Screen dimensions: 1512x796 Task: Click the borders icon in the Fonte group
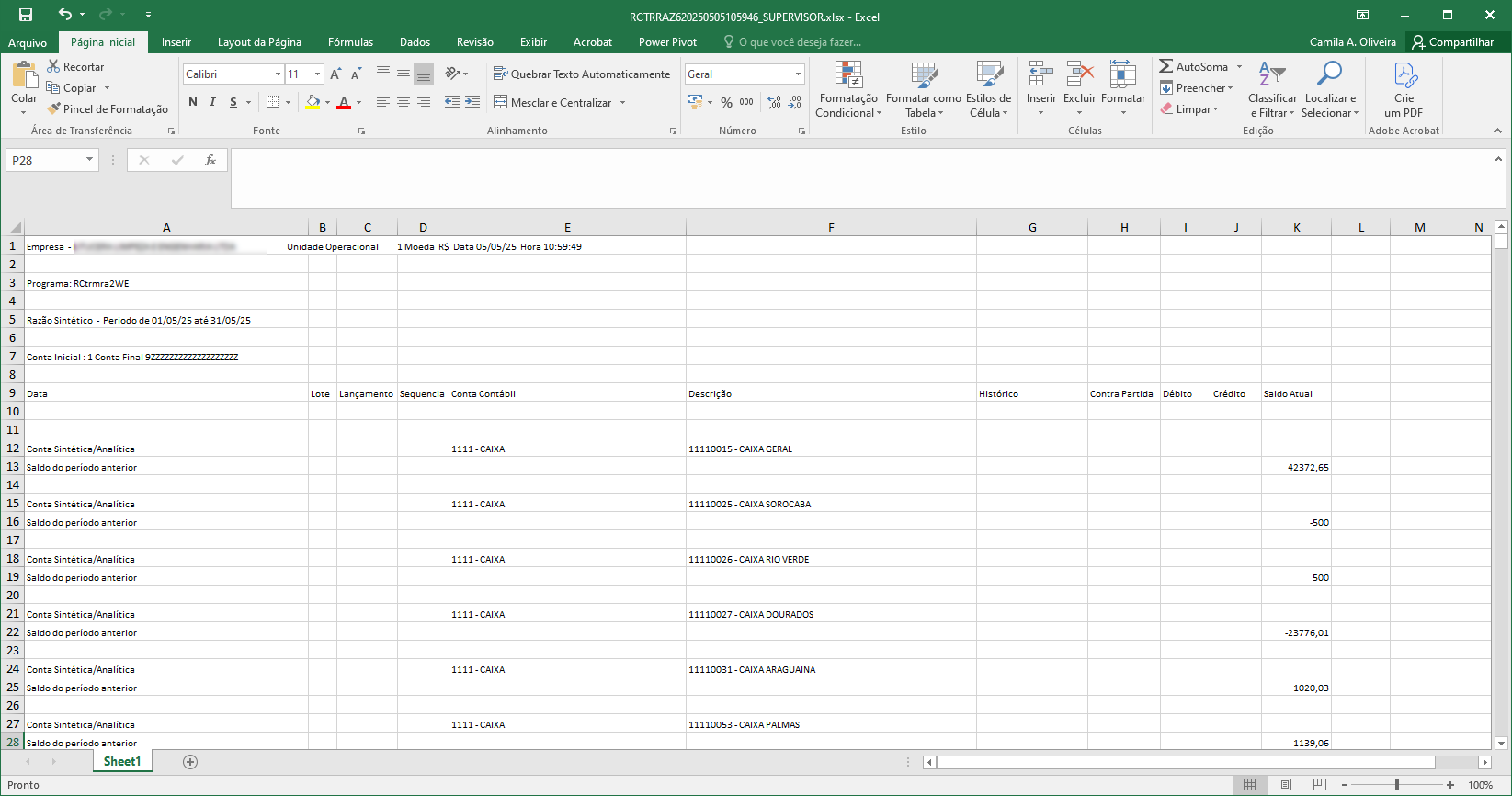[273, 102]
